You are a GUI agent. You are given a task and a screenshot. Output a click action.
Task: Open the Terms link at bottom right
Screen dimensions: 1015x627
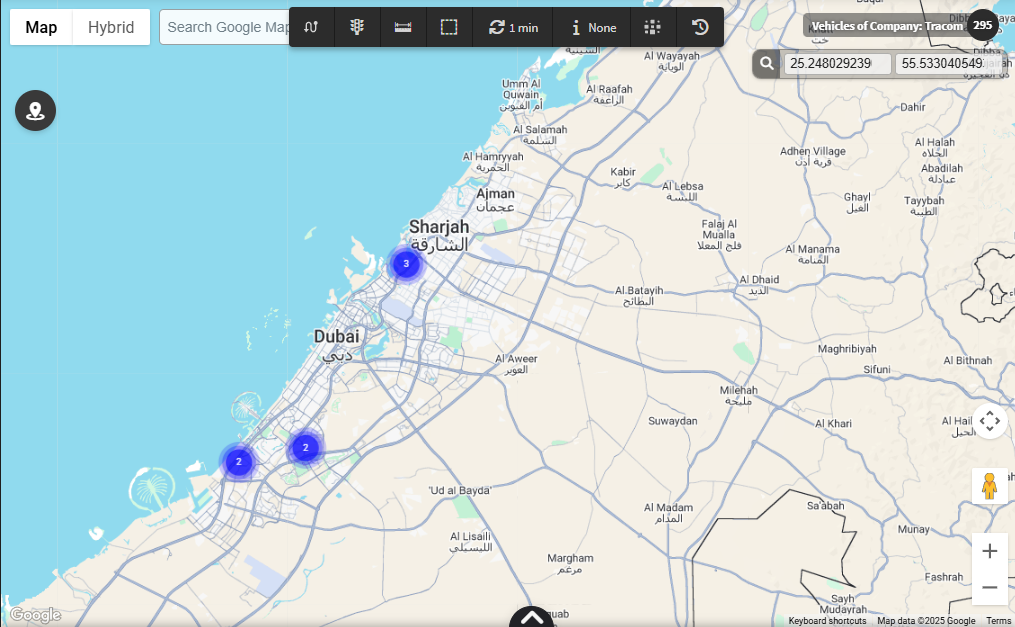[998, 621]
